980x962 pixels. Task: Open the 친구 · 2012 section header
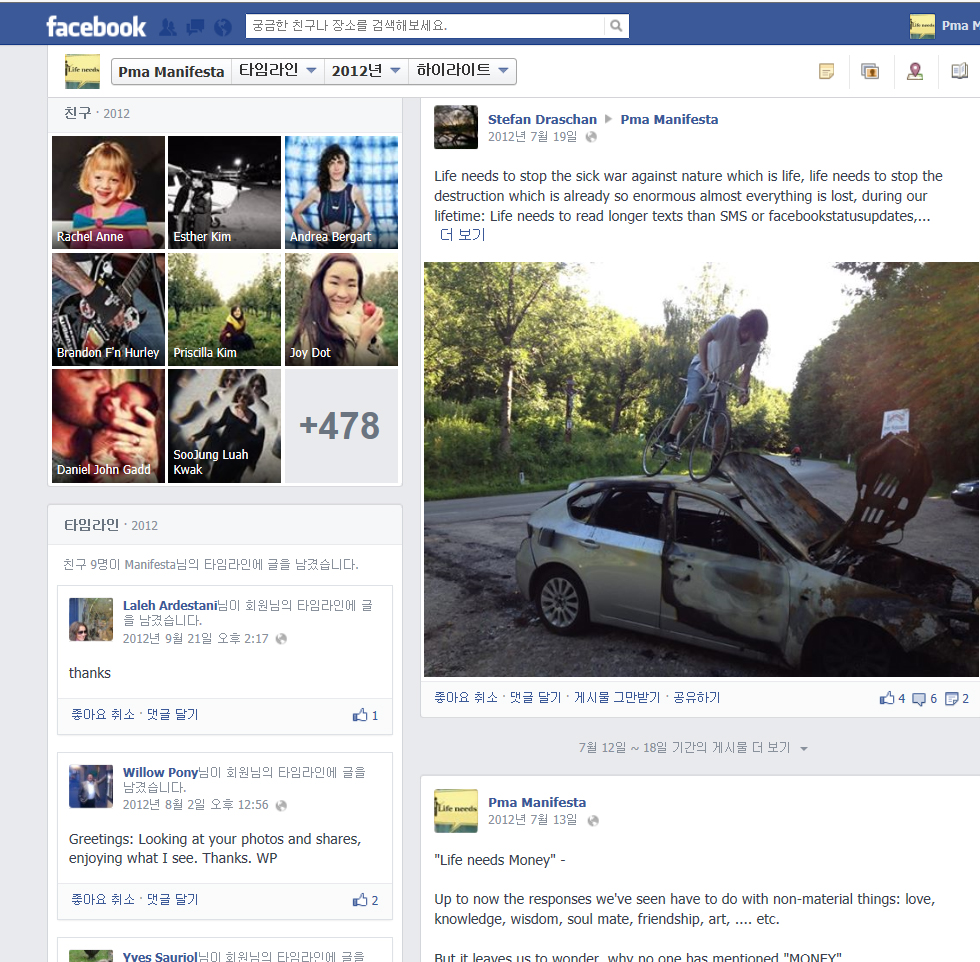(x=97, y=113)
